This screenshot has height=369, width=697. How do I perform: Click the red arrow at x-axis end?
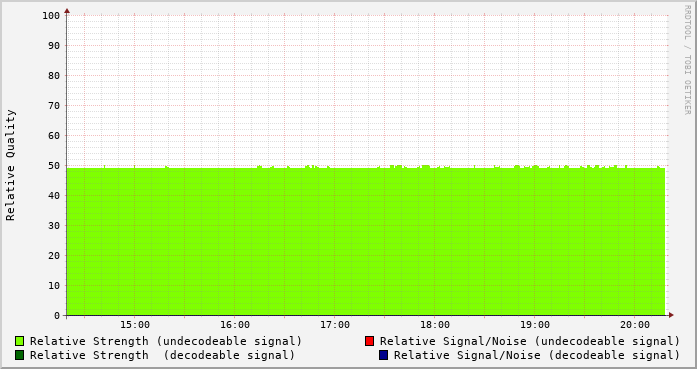point(671,315)
